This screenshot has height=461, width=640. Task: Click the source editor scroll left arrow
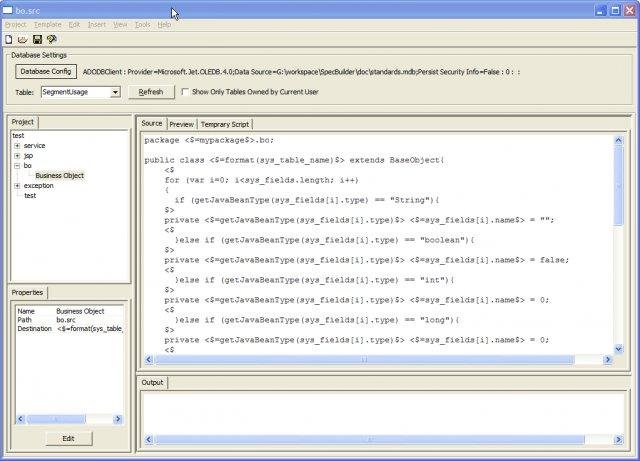[x=149, y=359]
